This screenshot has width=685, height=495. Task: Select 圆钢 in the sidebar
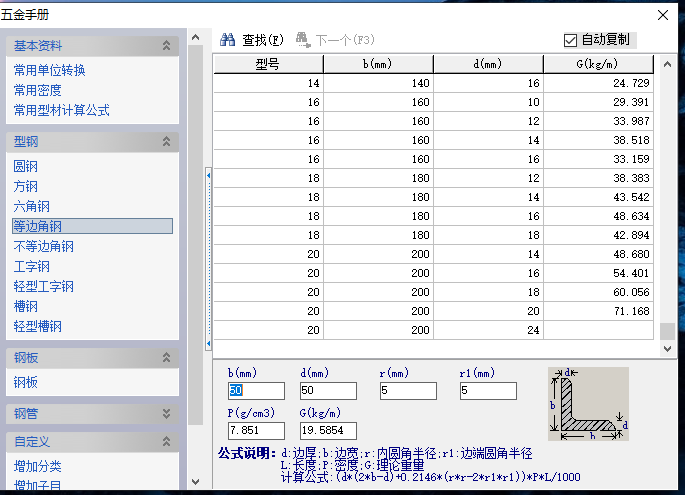[x=25, y=166]
